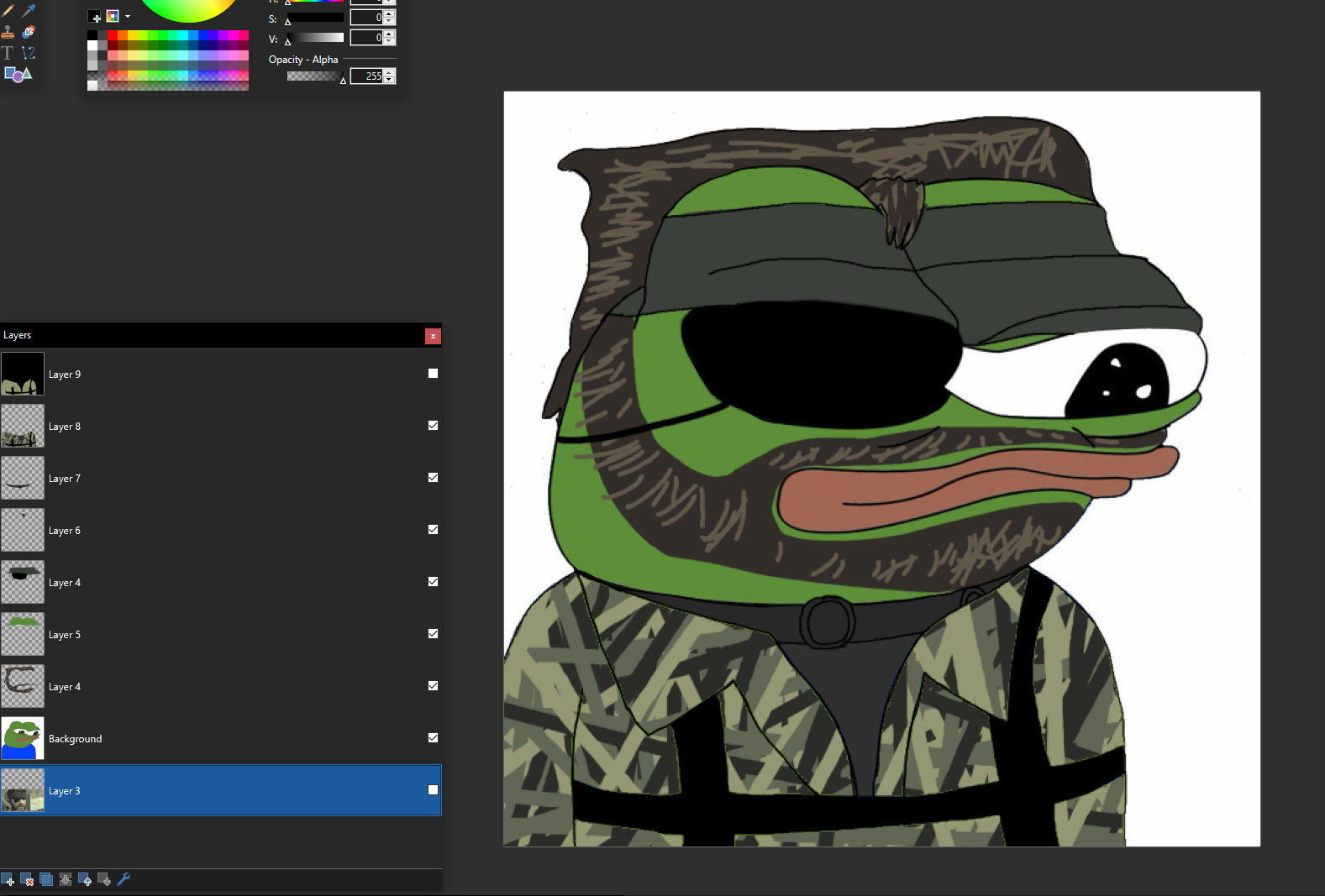Uncheck the Layer 7 visibility box
Image resolution: width=1325 pixels, height=896 pixels.
433,478
